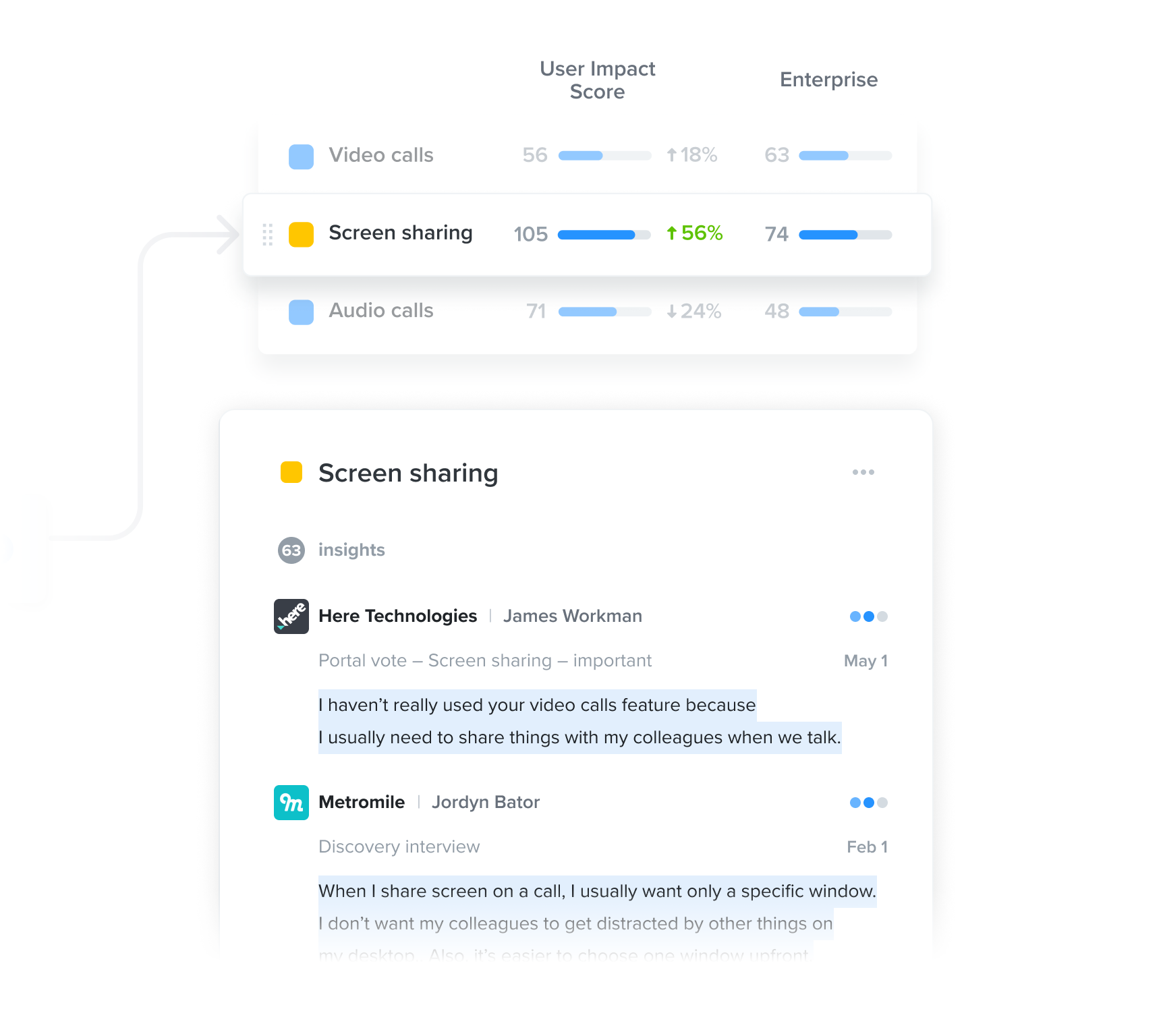Click the 48 enterprise score for Audio calls

776,311
